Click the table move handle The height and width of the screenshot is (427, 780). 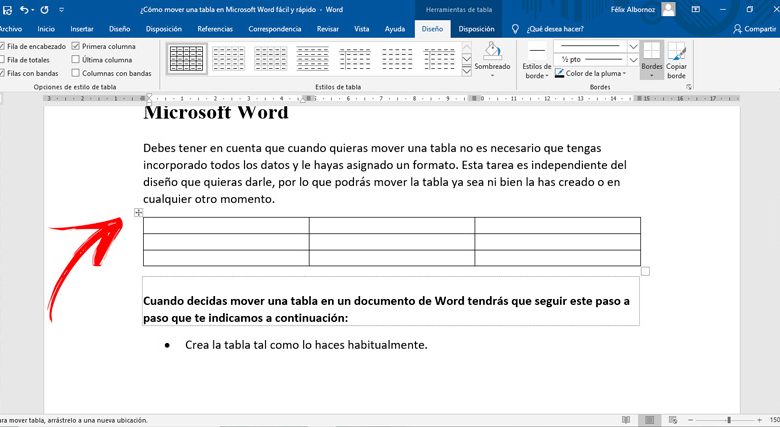(x=138, y=213)
